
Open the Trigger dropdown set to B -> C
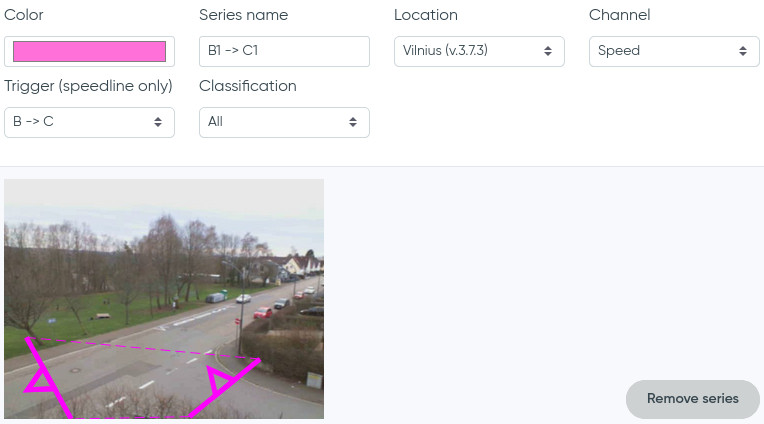click(x=89, y=122)
